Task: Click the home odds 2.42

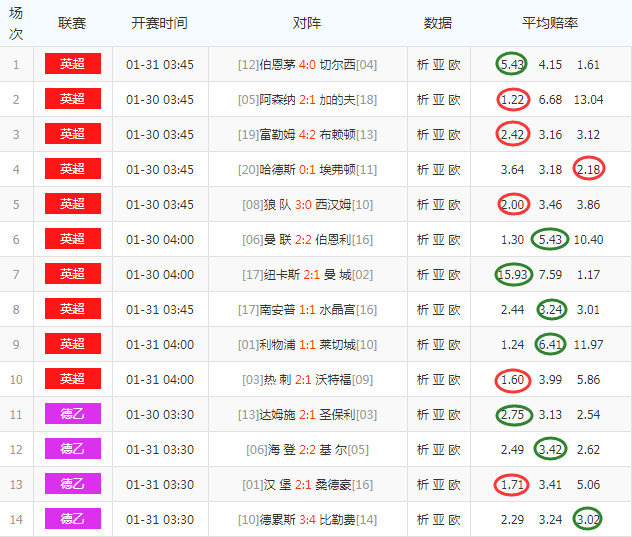Action: tap(512, 135)
